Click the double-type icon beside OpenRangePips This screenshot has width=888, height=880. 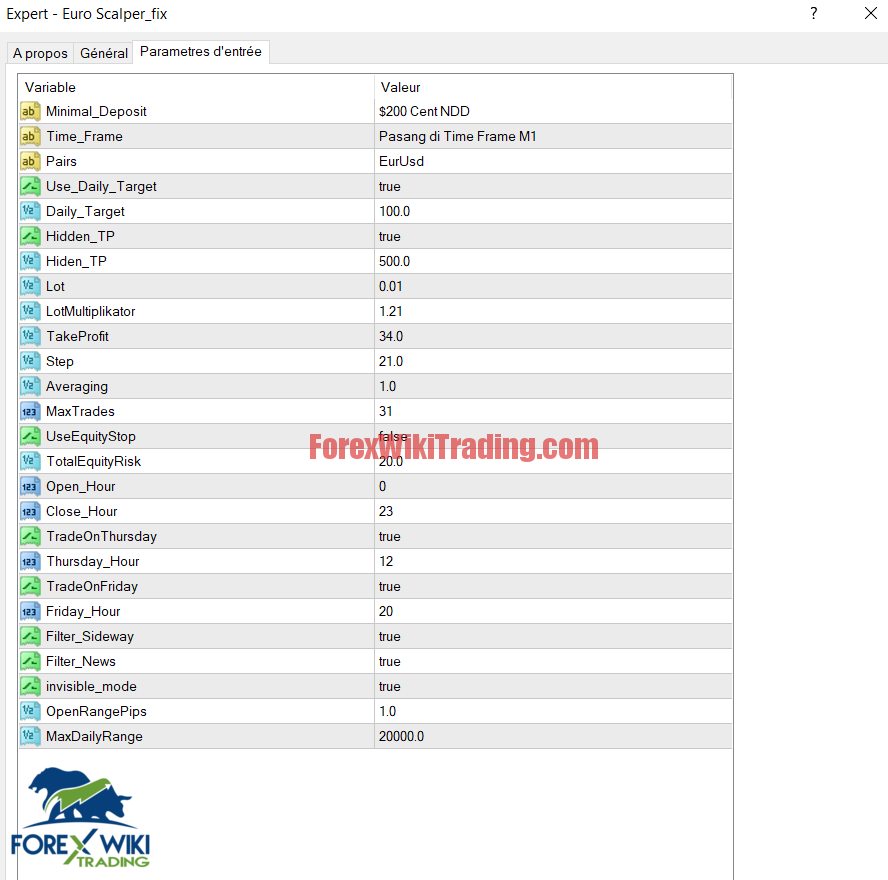[x=30, y=711]
